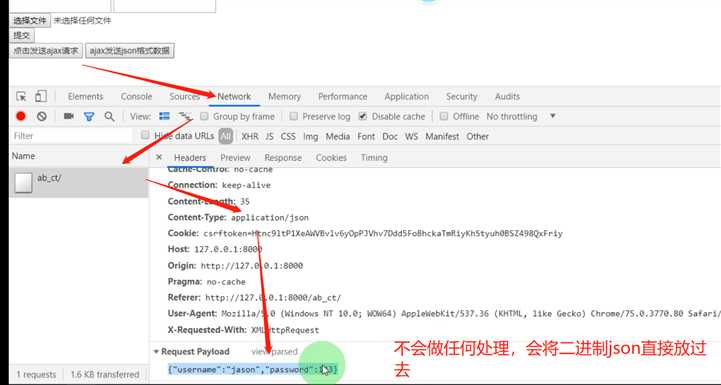
Task: Click the Host 127.0.0.1:8000 header
Action: click(x=215, y=249)
